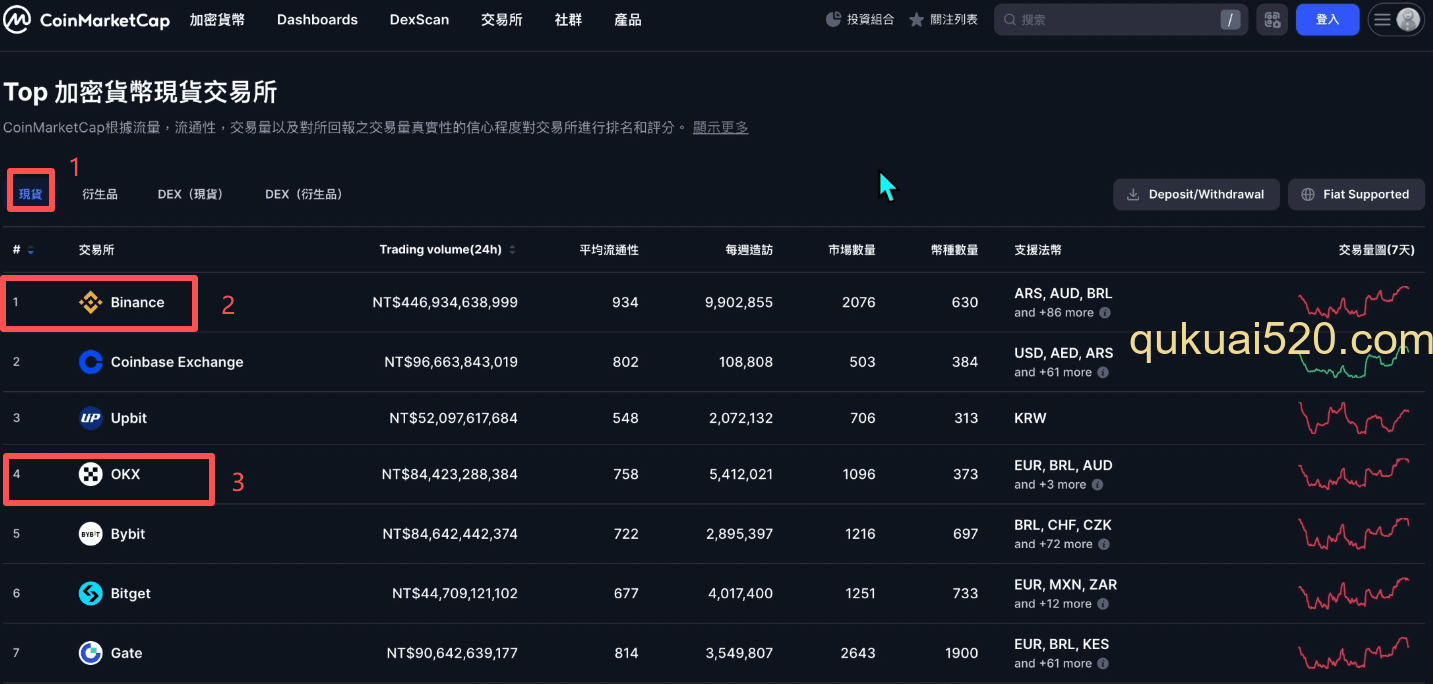1433x684 pixels.
Task: Select the 現貨 tab
Action: click(x=31, y=194)
